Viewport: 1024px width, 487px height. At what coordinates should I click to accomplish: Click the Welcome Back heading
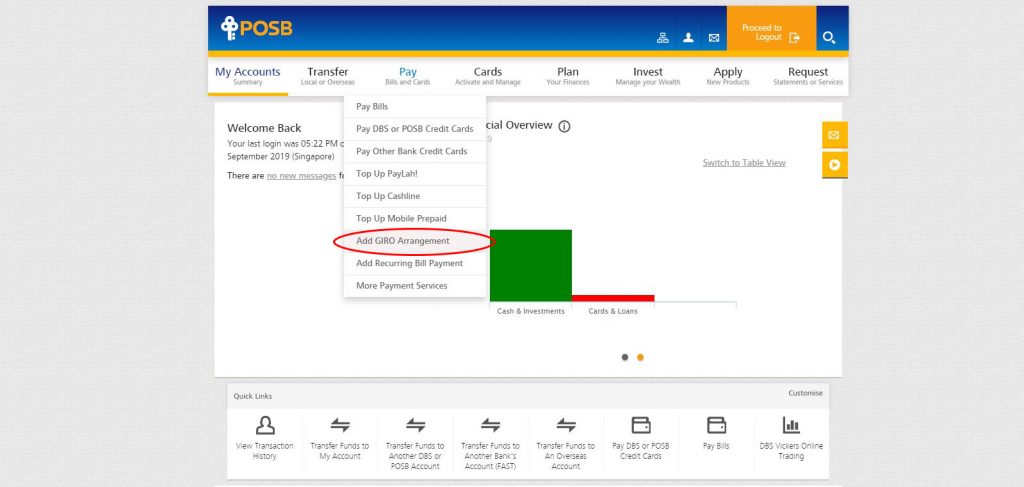[264, 128]
